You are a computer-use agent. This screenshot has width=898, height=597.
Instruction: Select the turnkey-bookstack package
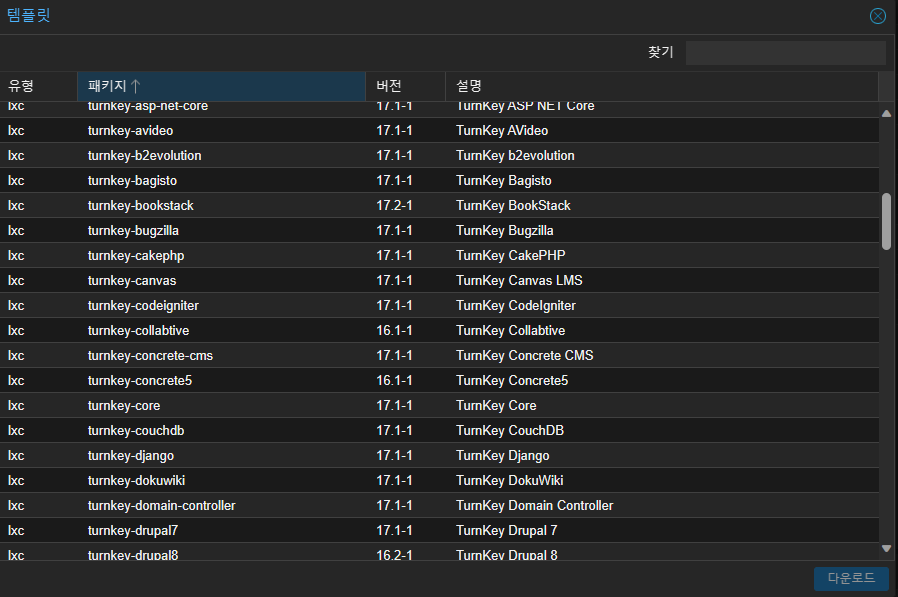(140, 206)
